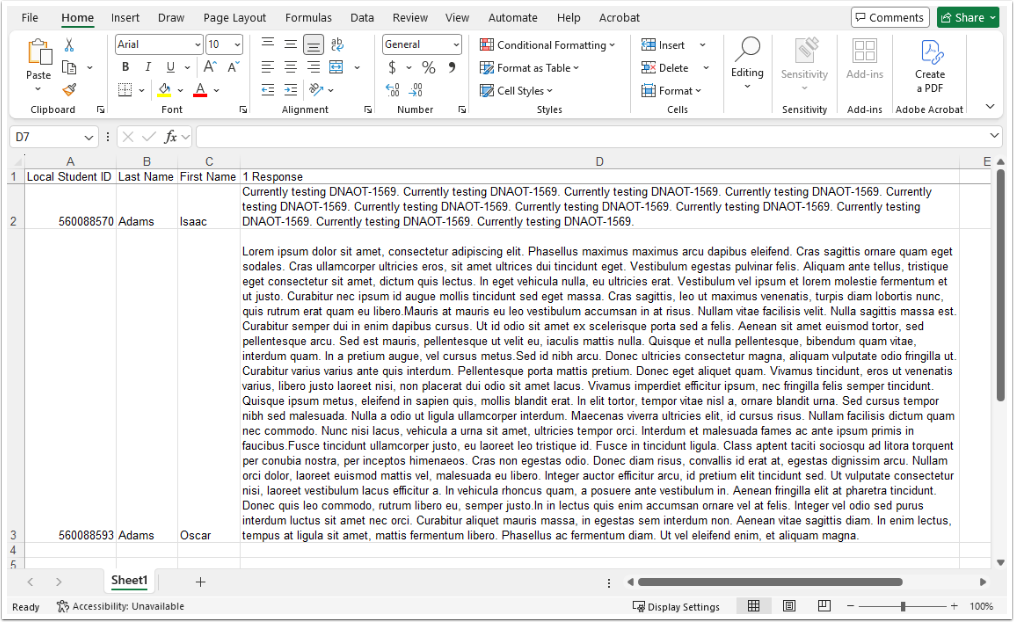This screenshot has height=622, width=1014.
Task: Expand the formula bar
Action: pyautogui.click(x=994, y=136)
